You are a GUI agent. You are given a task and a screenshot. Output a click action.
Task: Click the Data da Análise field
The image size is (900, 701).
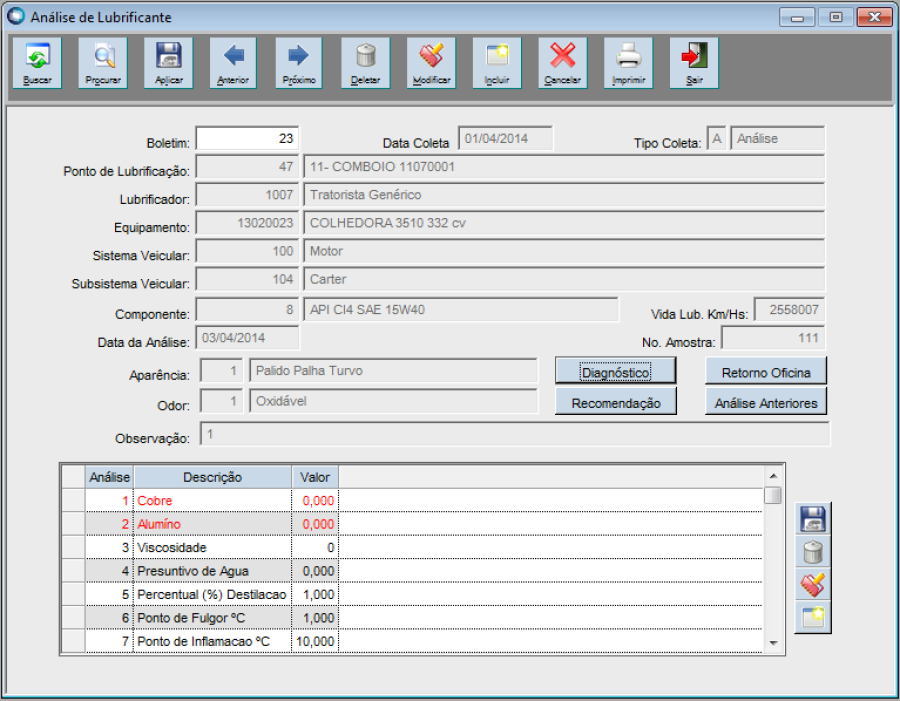click(247, 338)
